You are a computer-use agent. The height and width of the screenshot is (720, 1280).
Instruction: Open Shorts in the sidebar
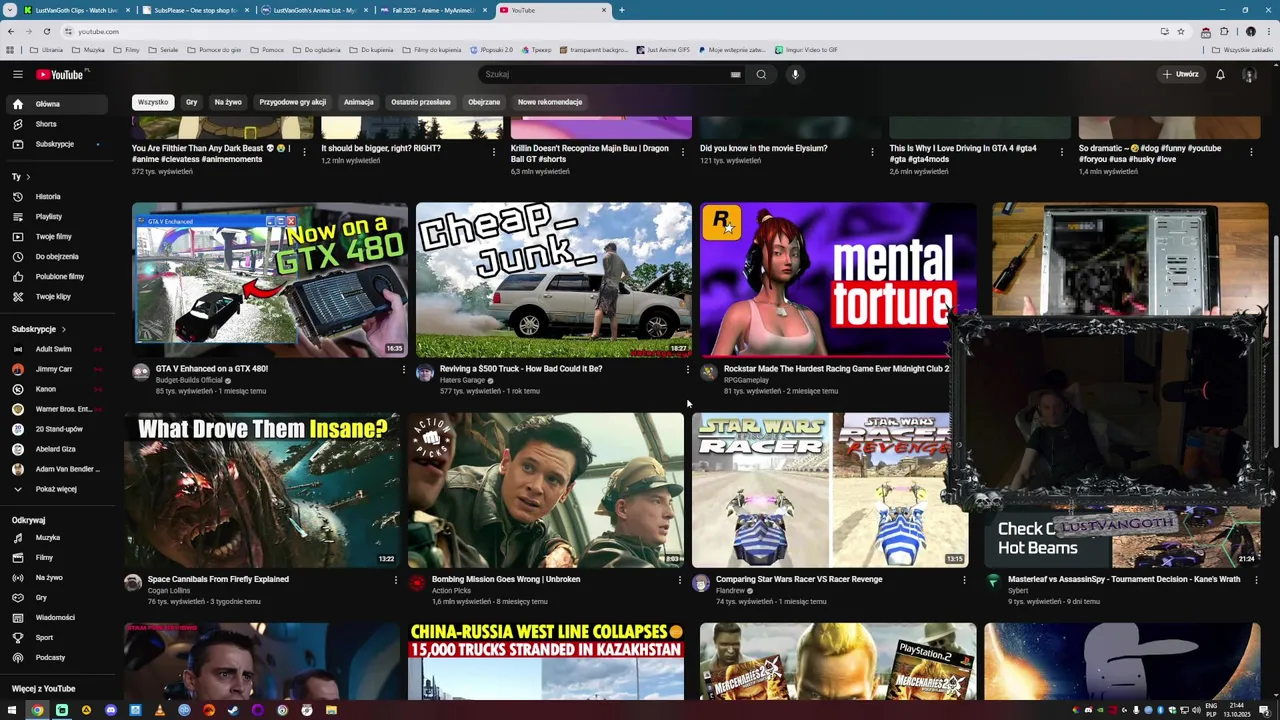(x=59, y=124)
